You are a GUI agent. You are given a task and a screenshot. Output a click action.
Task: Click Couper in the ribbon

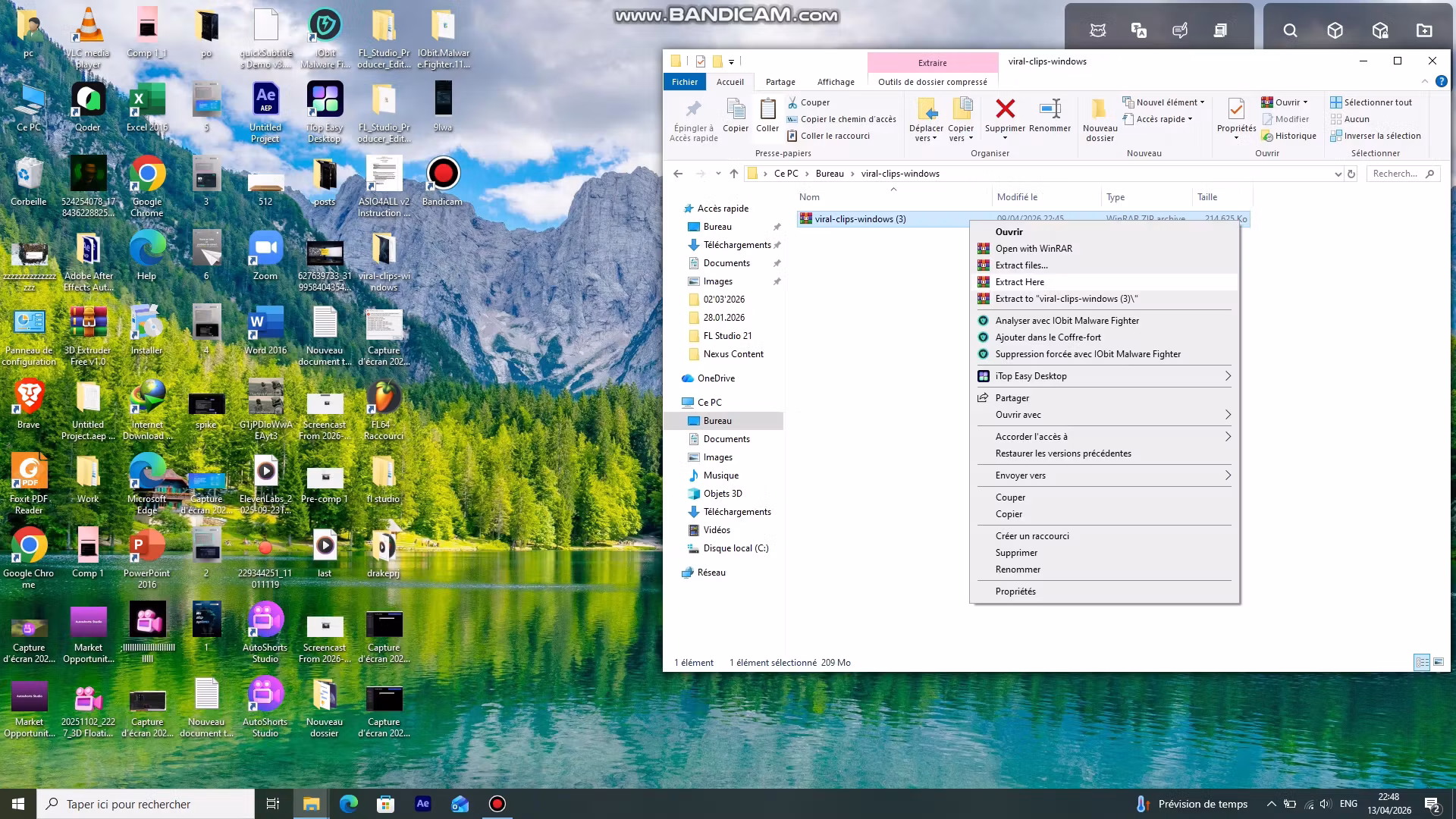tap(808, 102)
